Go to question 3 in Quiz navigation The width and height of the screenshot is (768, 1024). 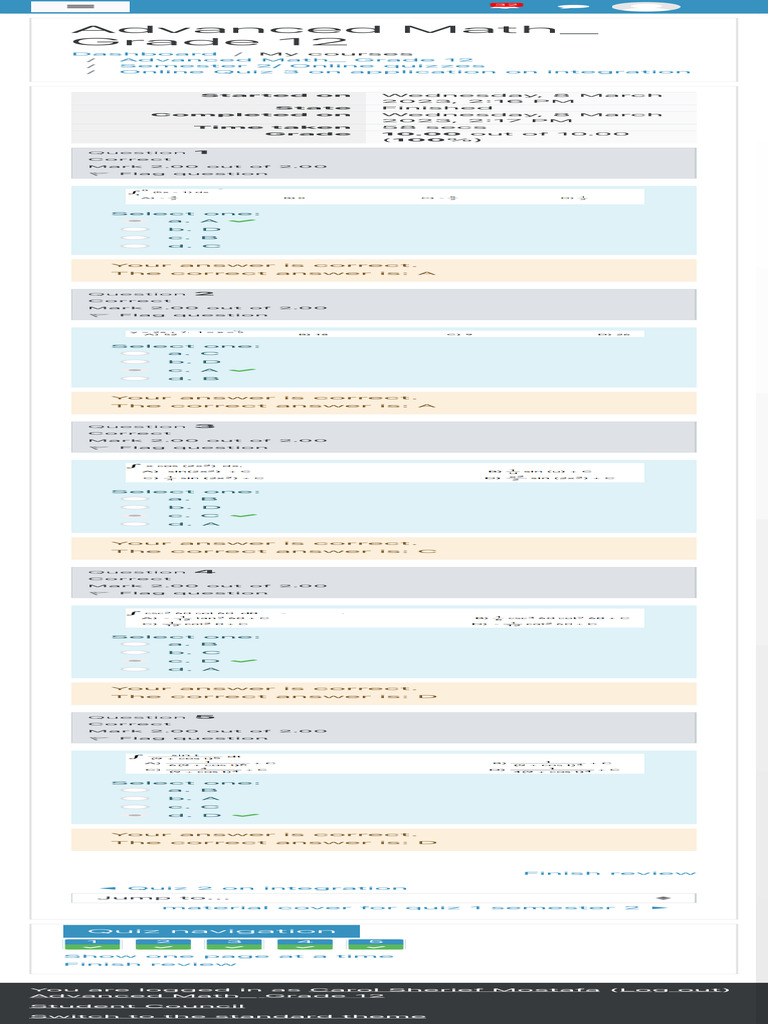click(x=234, y=944)
